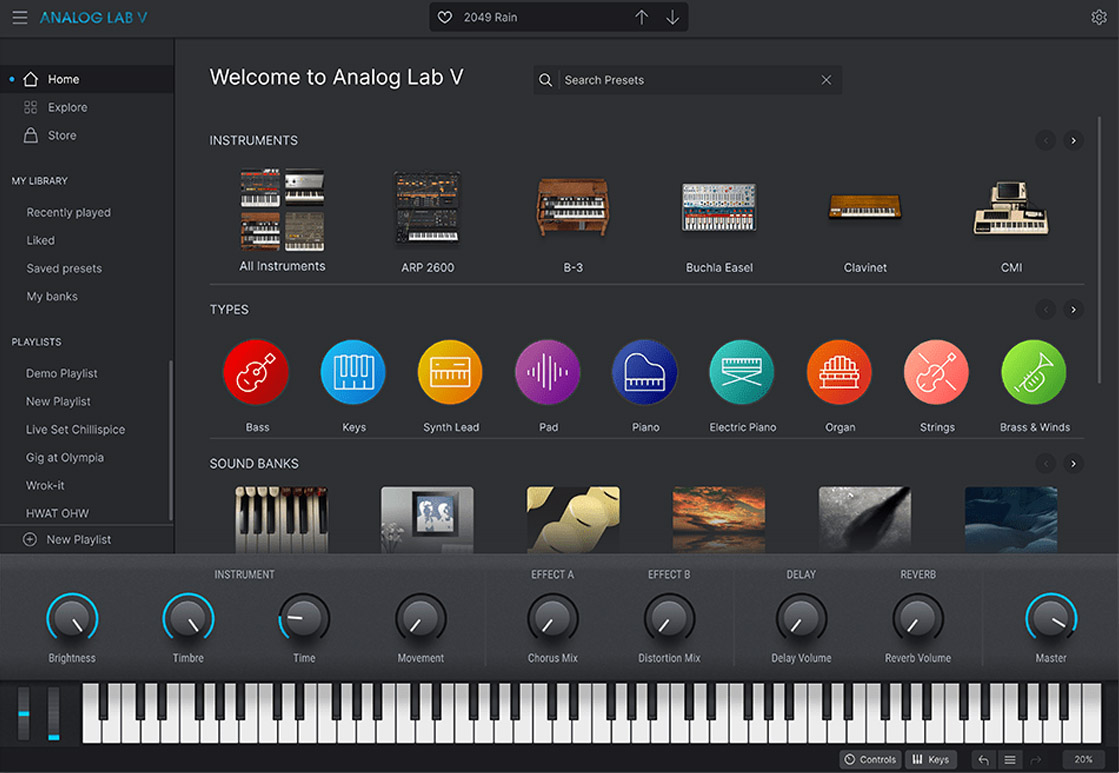1119x773 pixels.
Task: Click the Movement knob
Action: (x=421, y=619)
